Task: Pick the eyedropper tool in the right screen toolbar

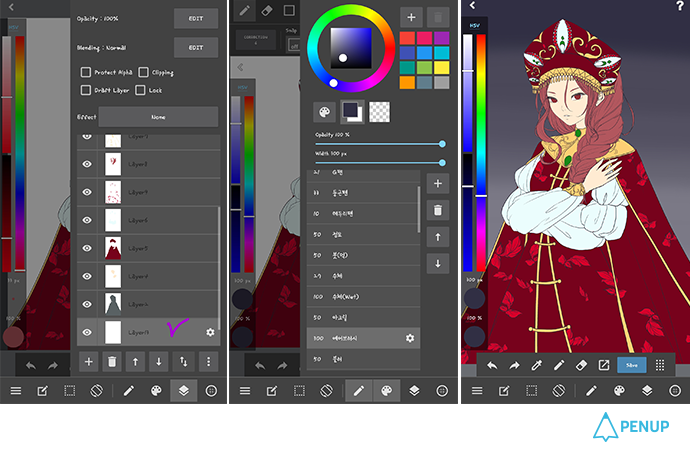Action: click(536, 365)
